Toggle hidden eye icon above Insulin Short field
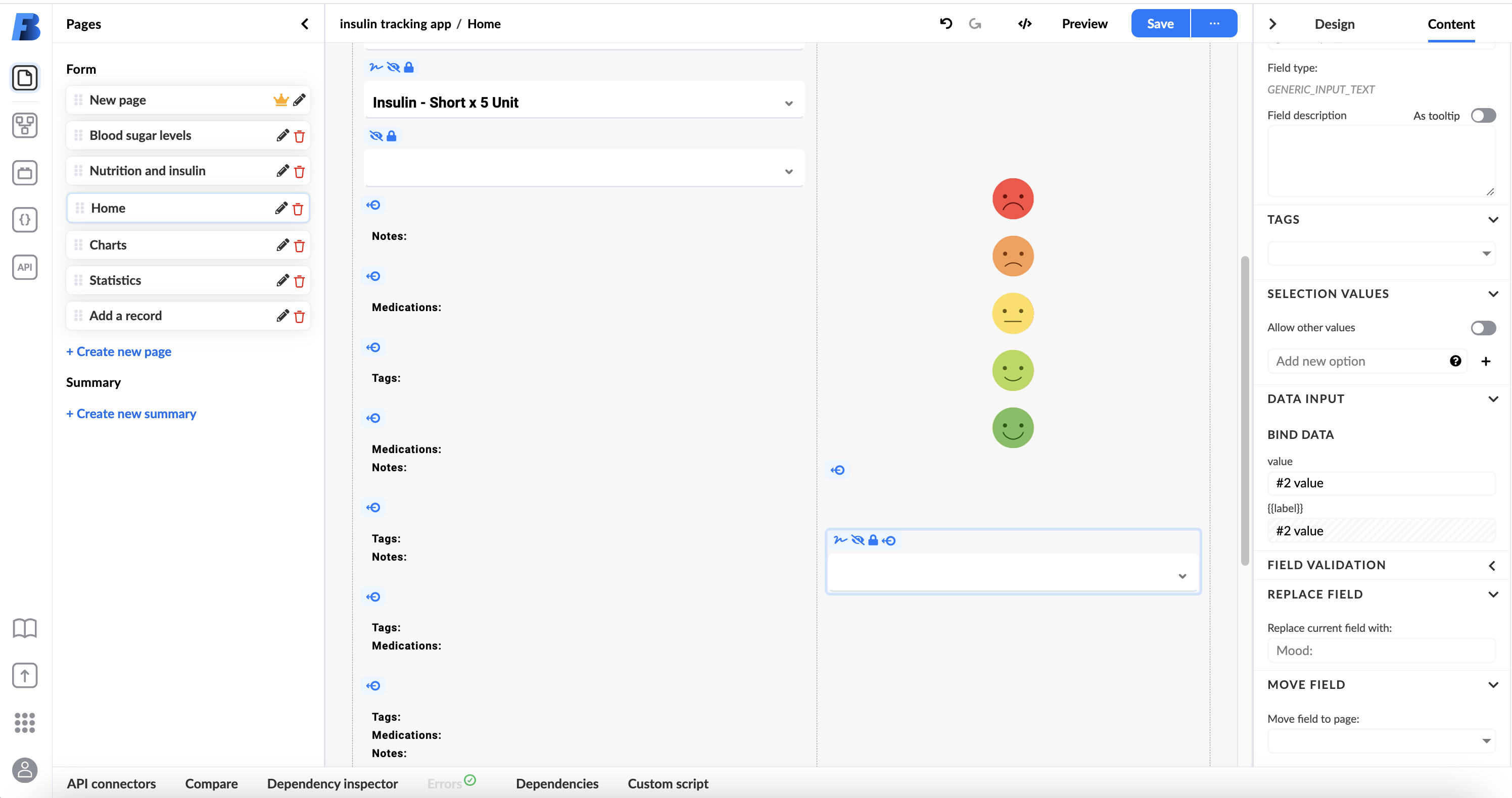Image resolution: width=1512 pixels, height=798 pixels. (x=393, y=67)
